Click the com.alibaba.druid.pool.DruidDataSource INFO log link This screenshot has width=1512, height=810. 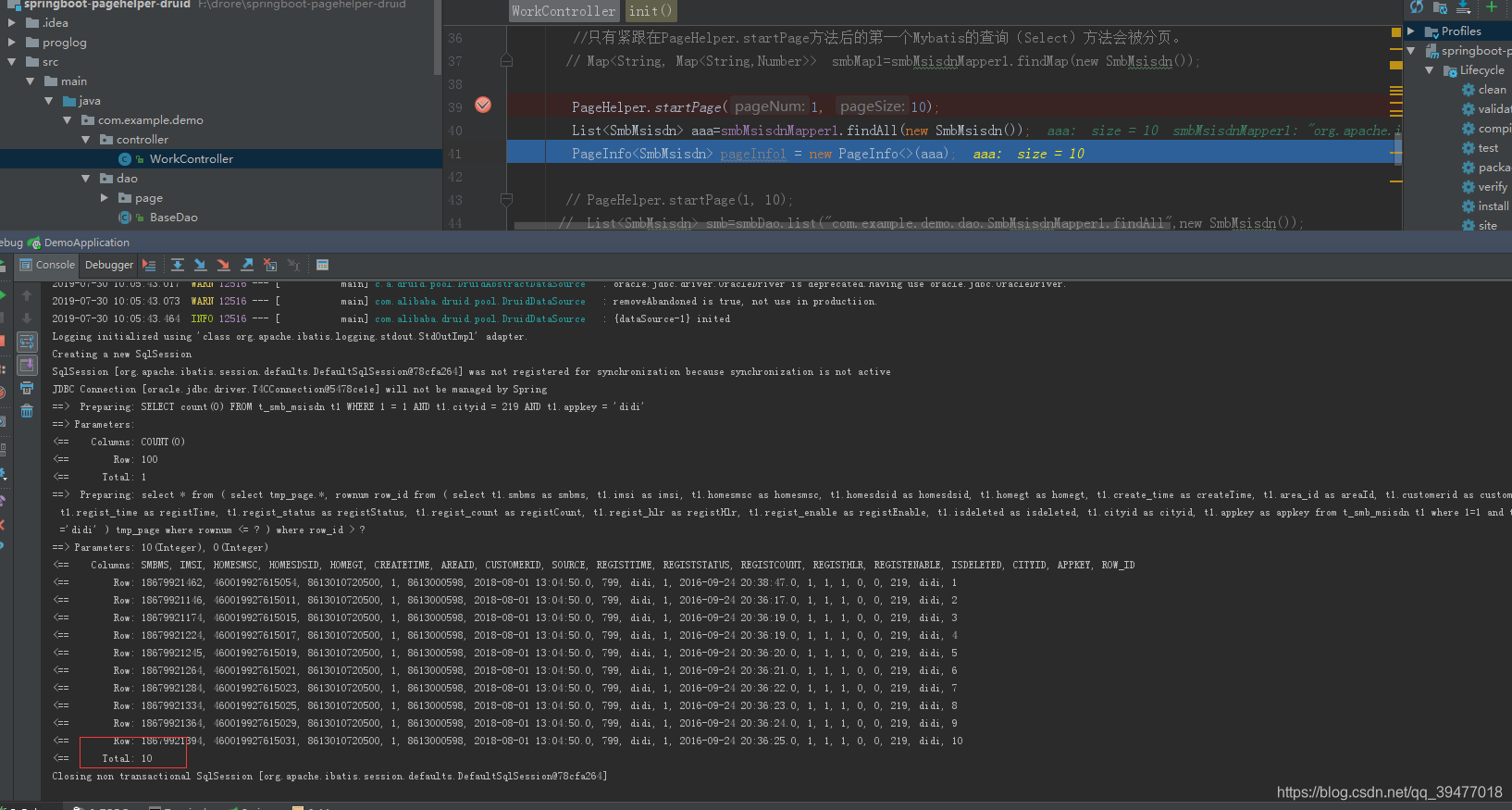480,318
